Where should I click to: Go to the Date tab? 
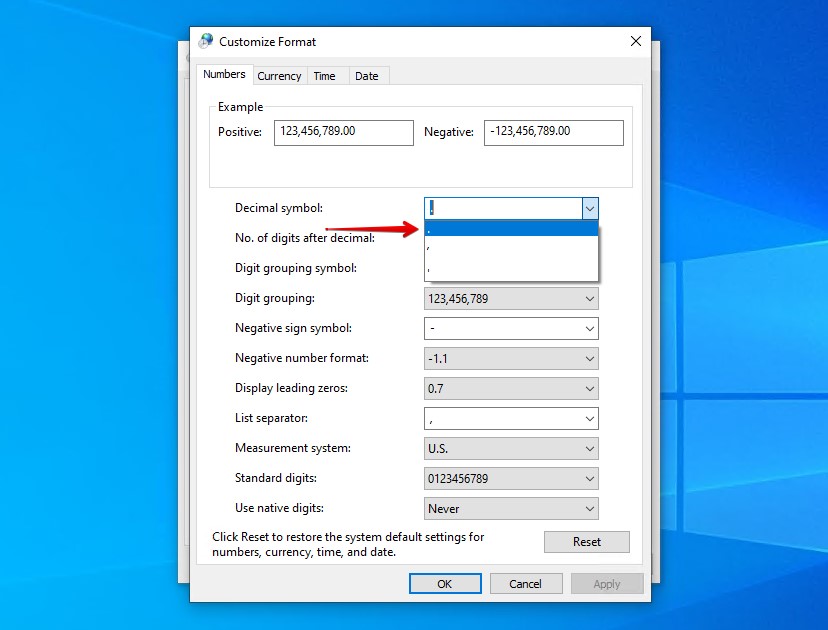coord(367,76)
